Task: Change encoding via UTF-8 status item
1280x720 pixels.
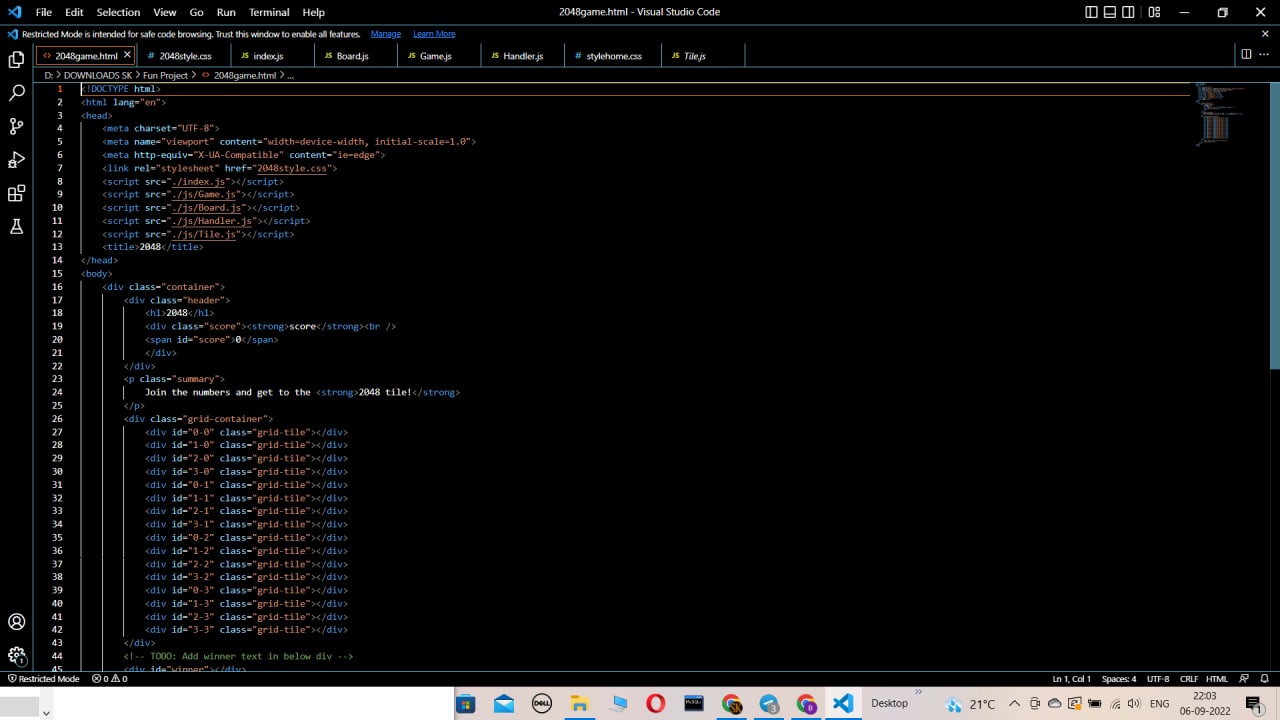Action: tap(1158, 679)
